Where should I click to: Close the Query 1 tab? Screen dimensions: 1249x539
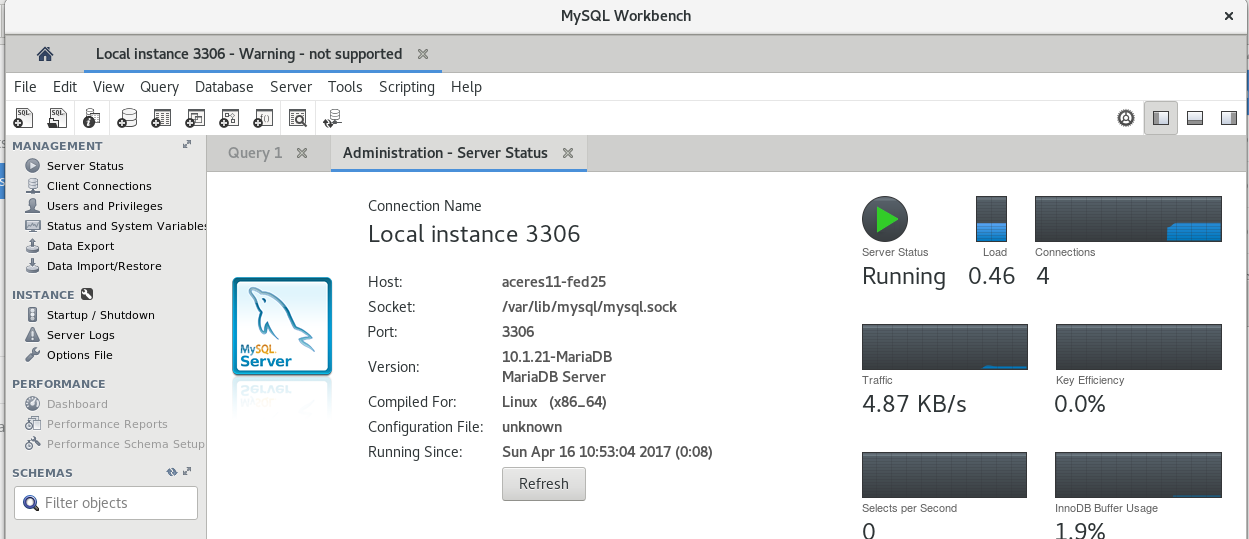[302, 153]
